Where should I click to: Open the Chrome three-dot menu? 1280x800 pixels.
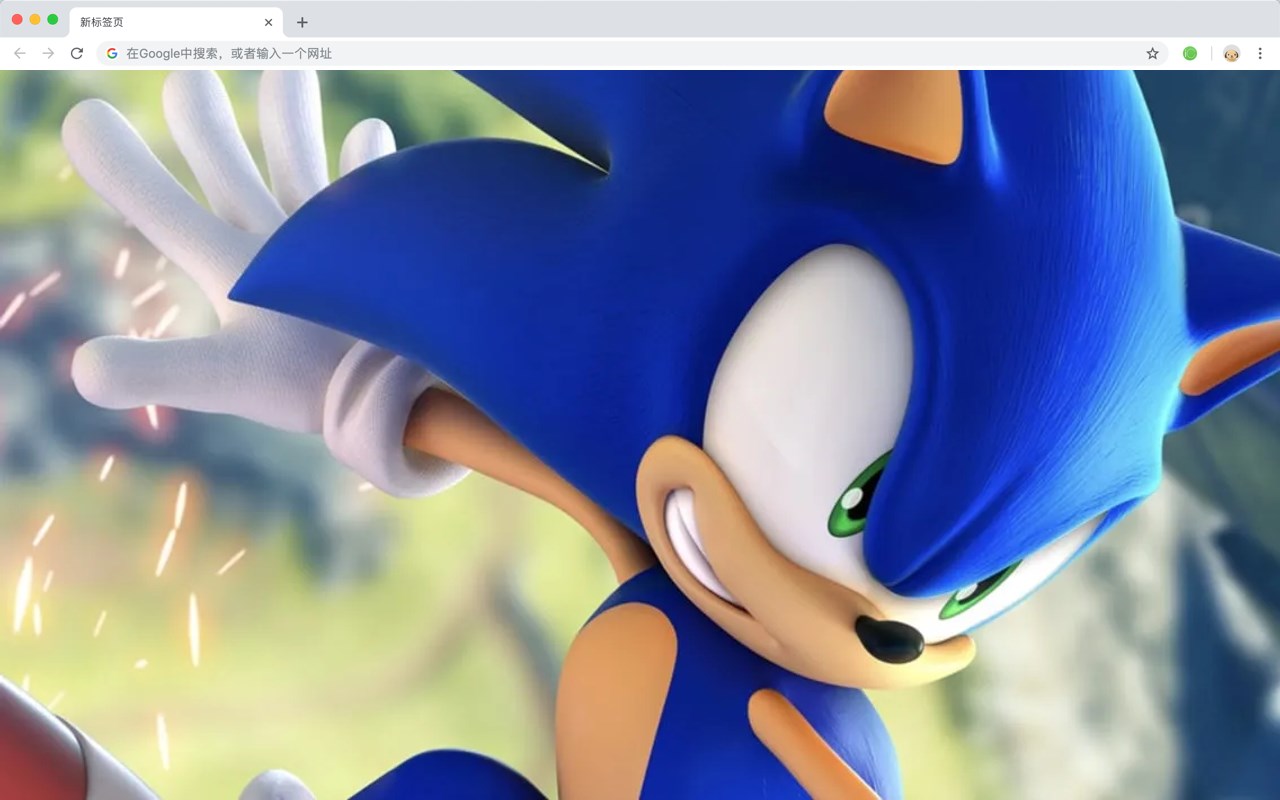pyautogui.click(x=1261, y=53)
